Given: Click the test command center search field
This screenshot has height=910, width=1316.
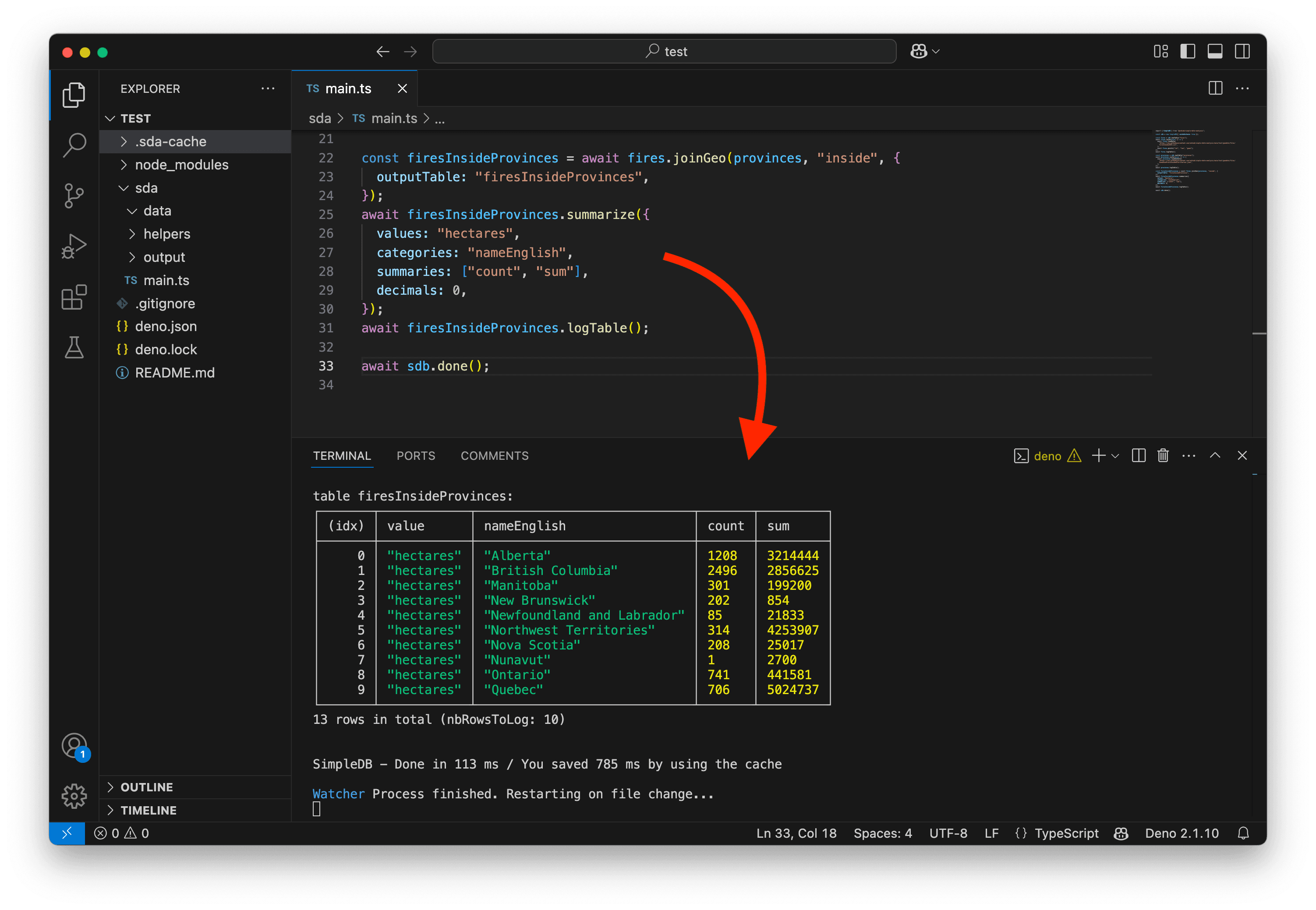Looking at the screenshot, I should 664,52.
